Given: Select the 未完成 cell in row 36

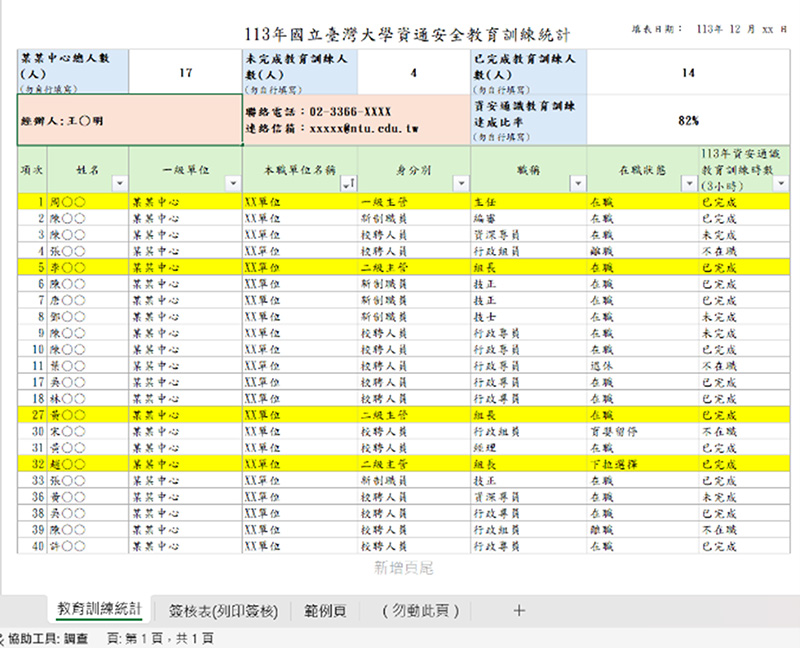Looking at the screenshot, I should (744, 497).
